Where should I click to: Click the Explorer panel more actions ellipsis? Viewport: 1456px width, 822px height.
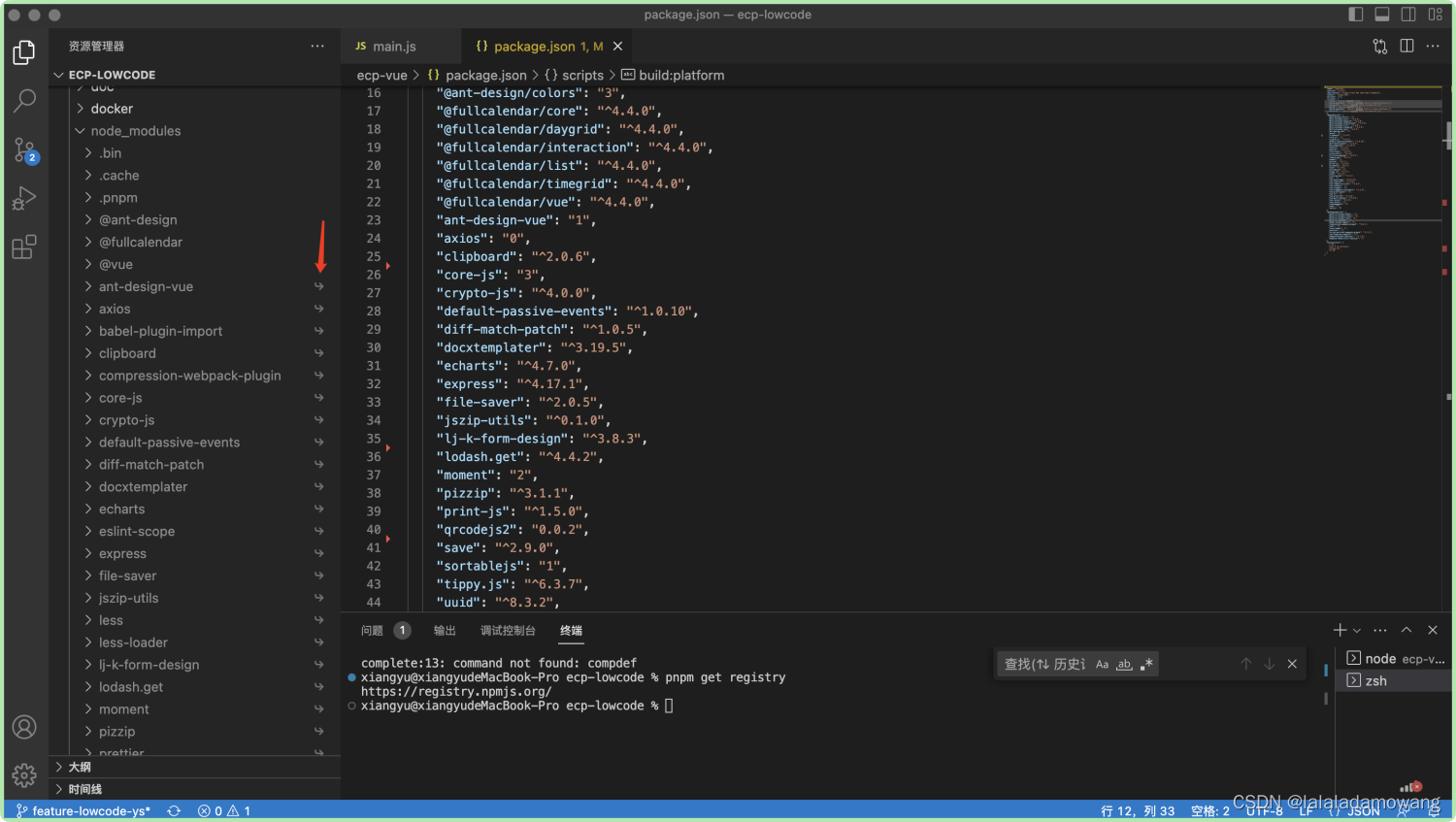[317, 46]
